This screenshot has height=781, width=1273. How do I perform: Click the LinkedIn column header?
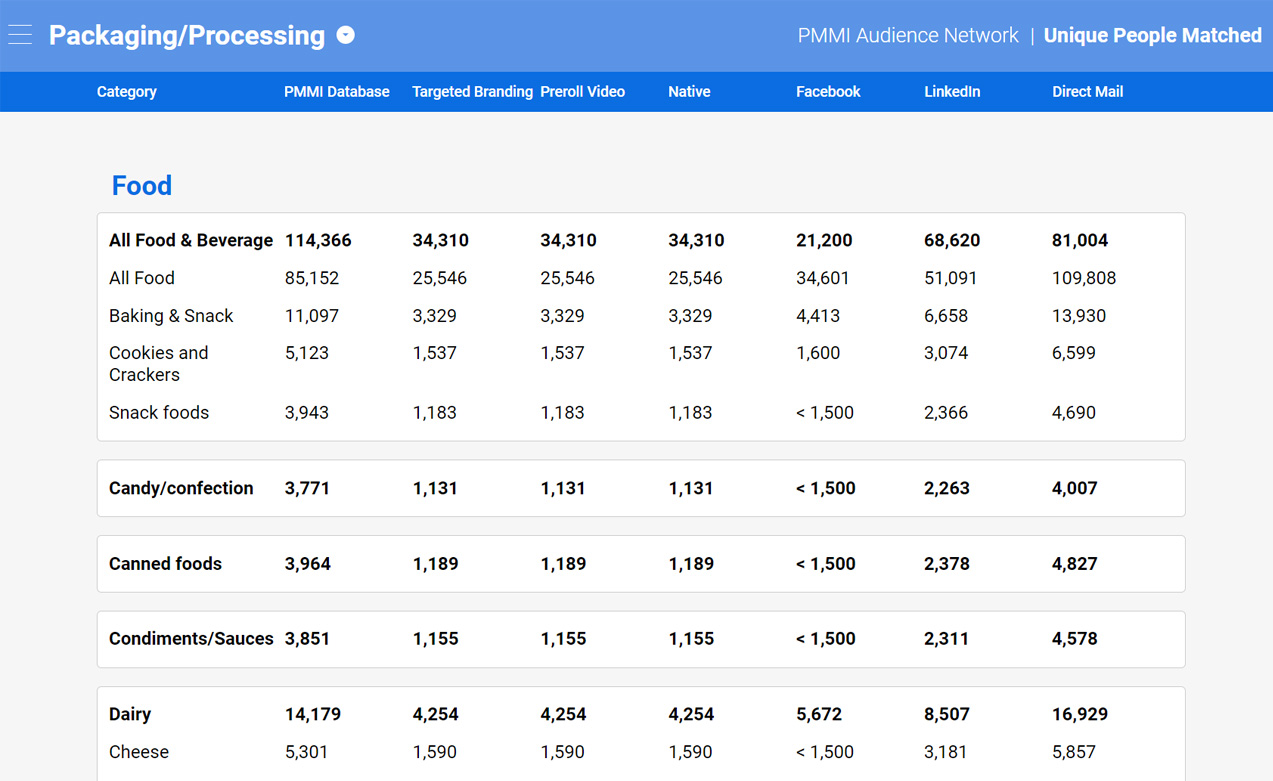pos(952,92)
